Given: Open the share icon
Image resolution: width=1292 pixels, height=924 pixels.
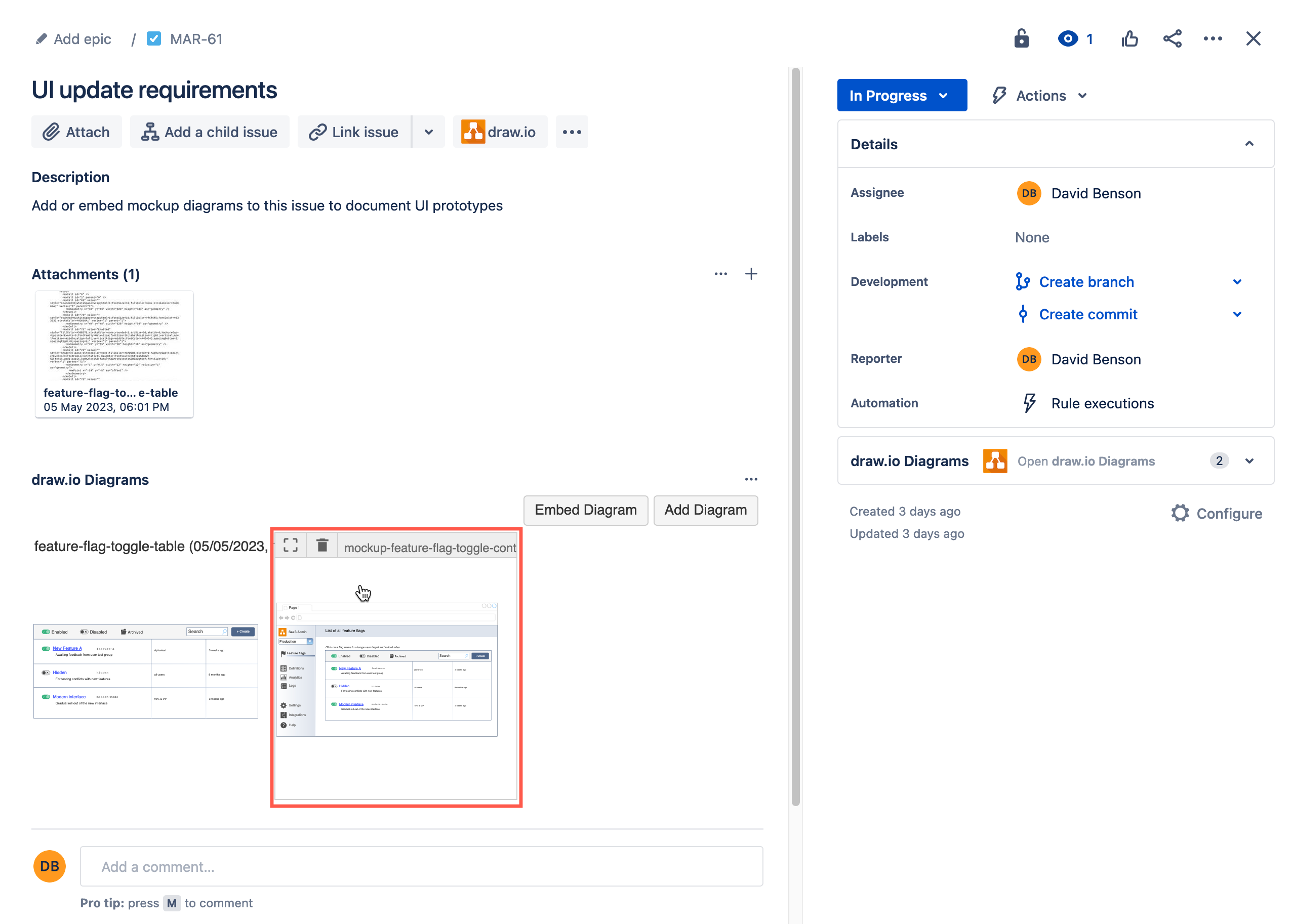Looking at the screenshot, I should [1172, 38].
